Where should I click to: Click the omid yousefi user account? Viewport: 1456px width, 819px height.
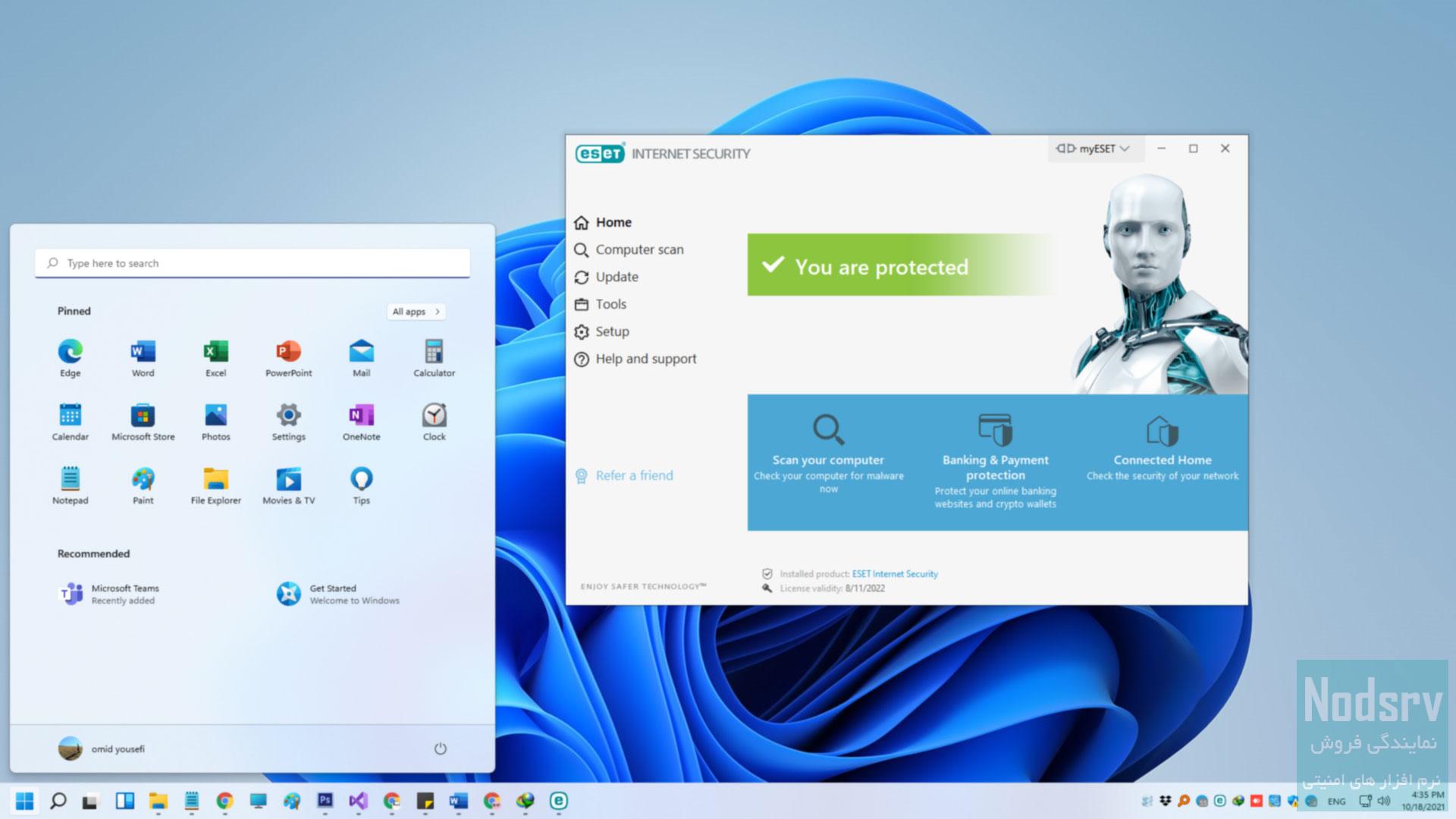(x=102, y=748)
